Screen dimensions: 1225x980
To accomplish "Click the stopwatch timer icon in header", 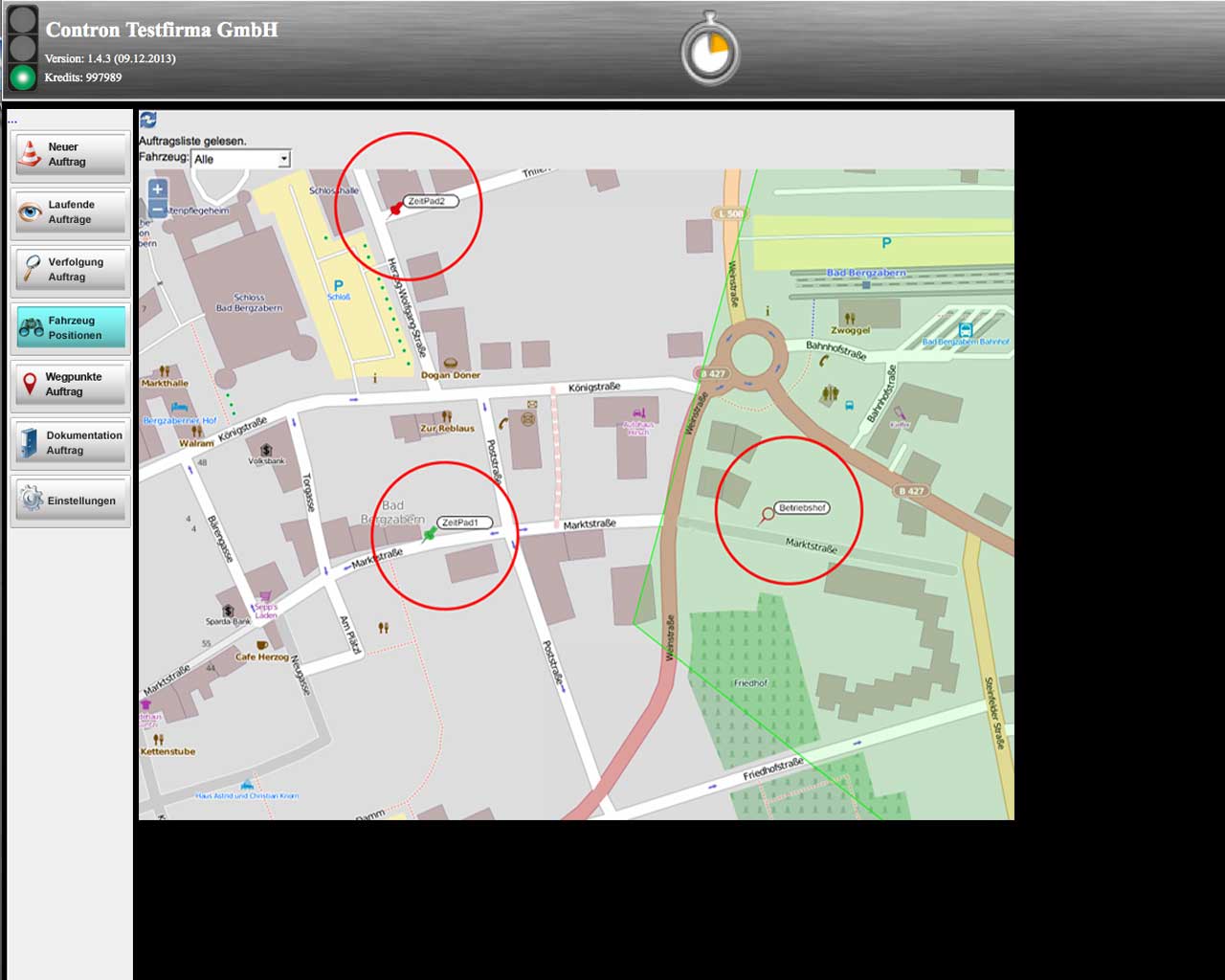I will [709, 50].
